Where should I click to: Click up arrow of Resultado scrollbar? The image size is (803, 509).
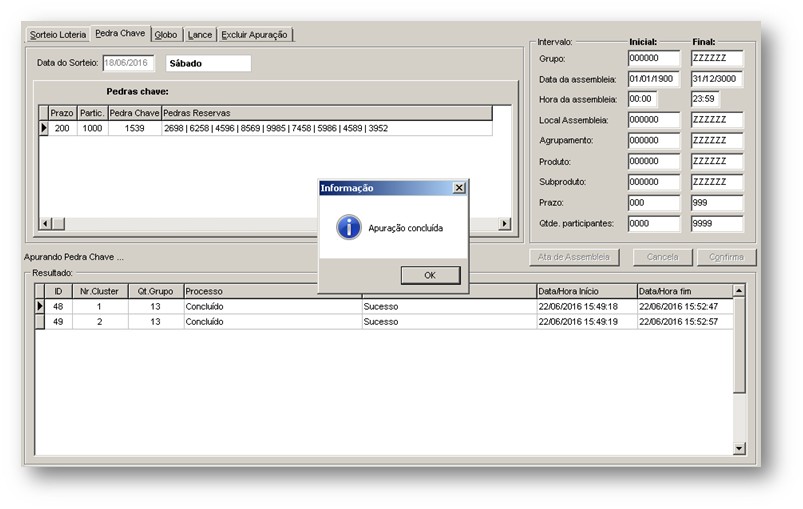pos(739,291)
